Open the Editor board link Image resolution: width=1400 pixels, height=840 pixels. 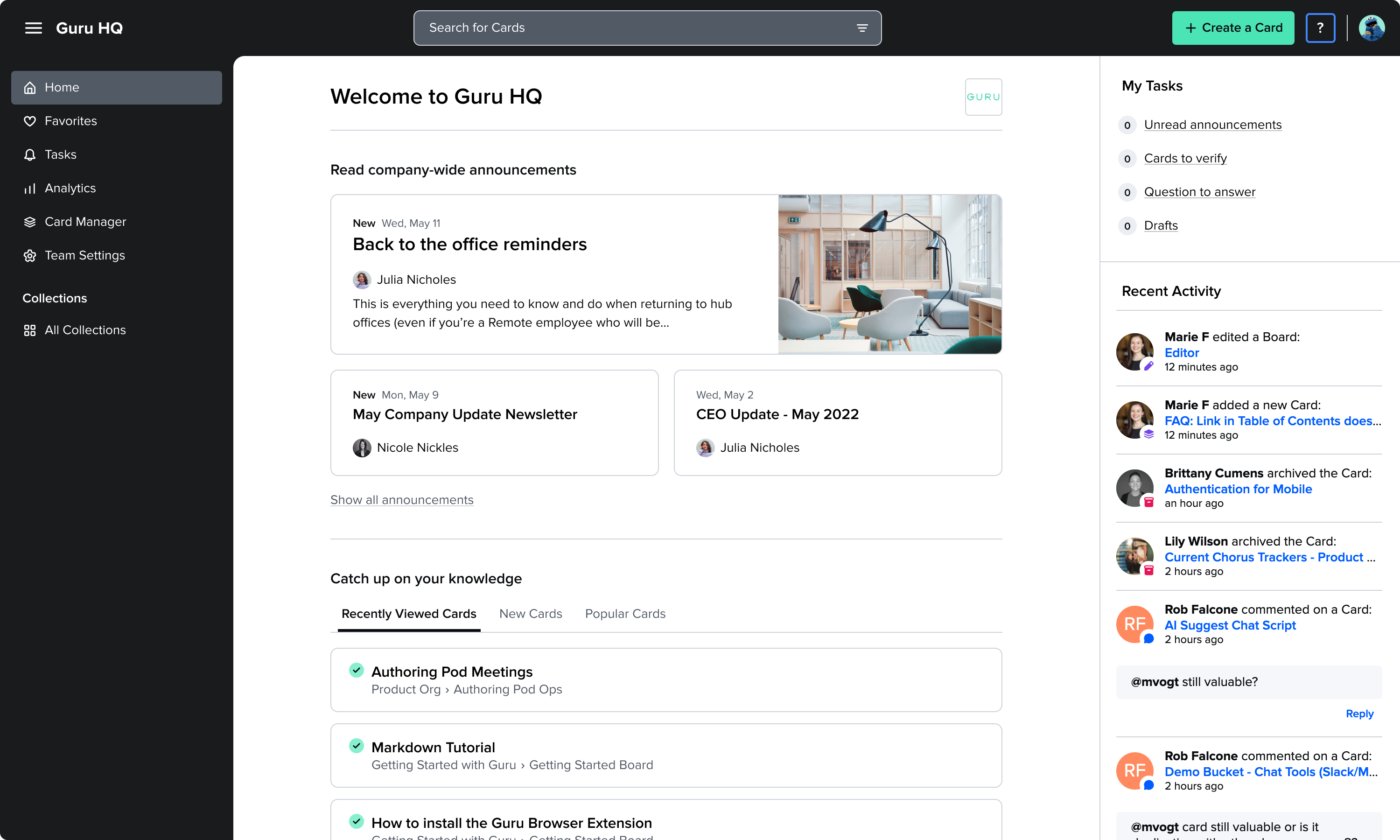click(1182, 353)
